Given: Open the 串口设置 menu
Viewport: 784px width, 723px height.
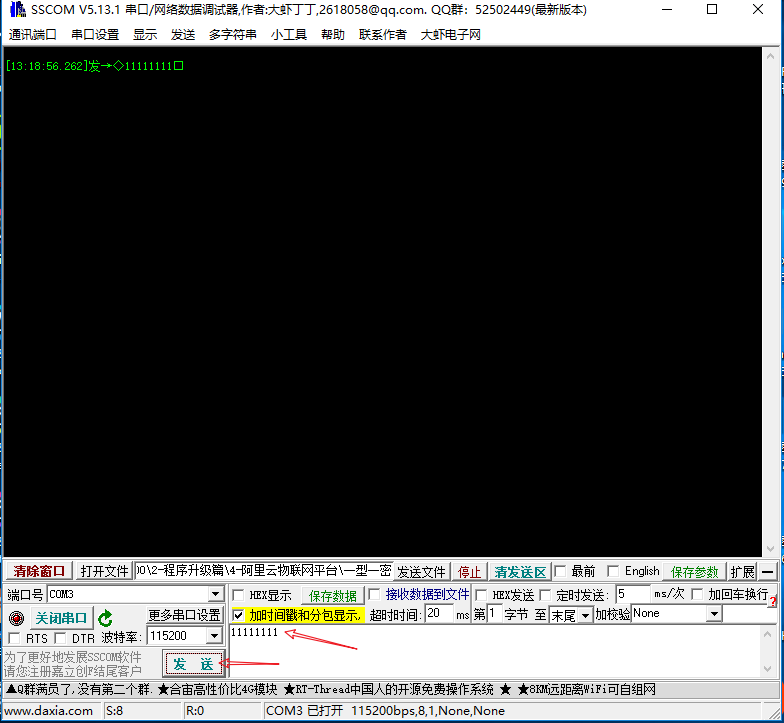Looking at the screenshot, I should tap(95, 34).
